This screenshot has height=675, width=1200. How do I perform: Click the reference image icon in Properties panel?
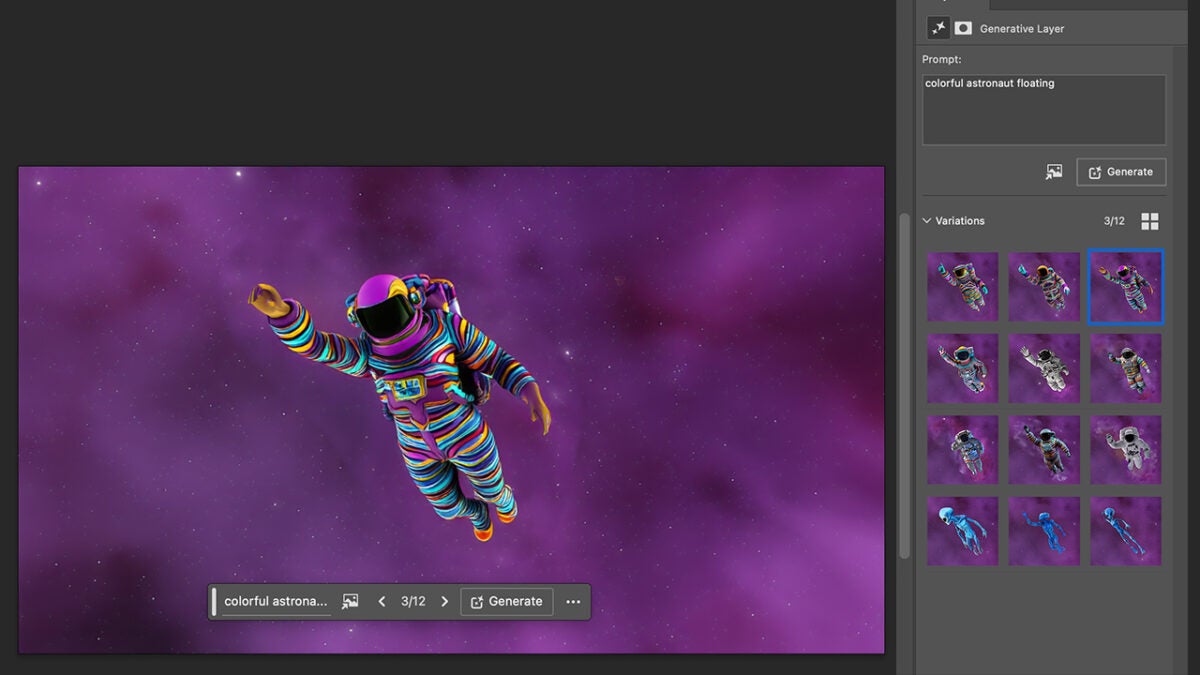[1054, 172]
